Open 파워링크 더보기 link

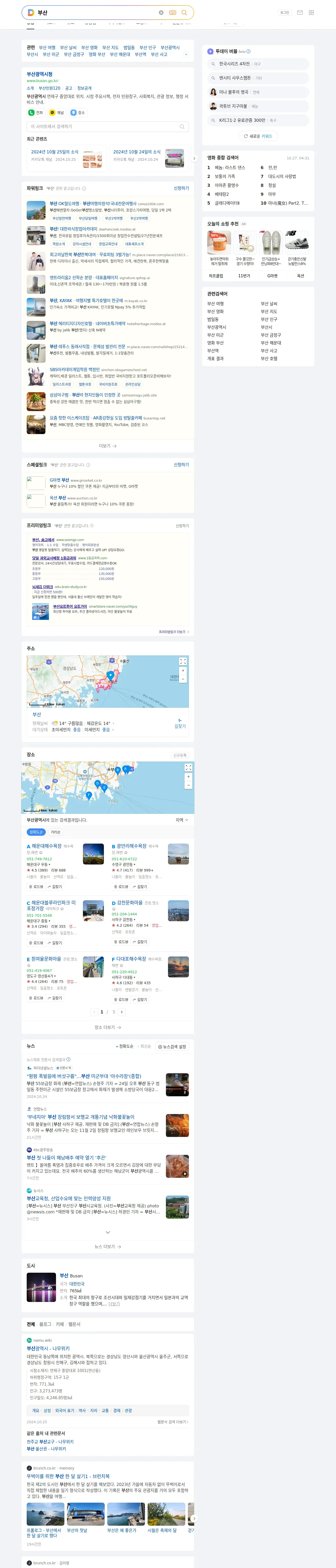pyautogui.click(x=107, y=446)
